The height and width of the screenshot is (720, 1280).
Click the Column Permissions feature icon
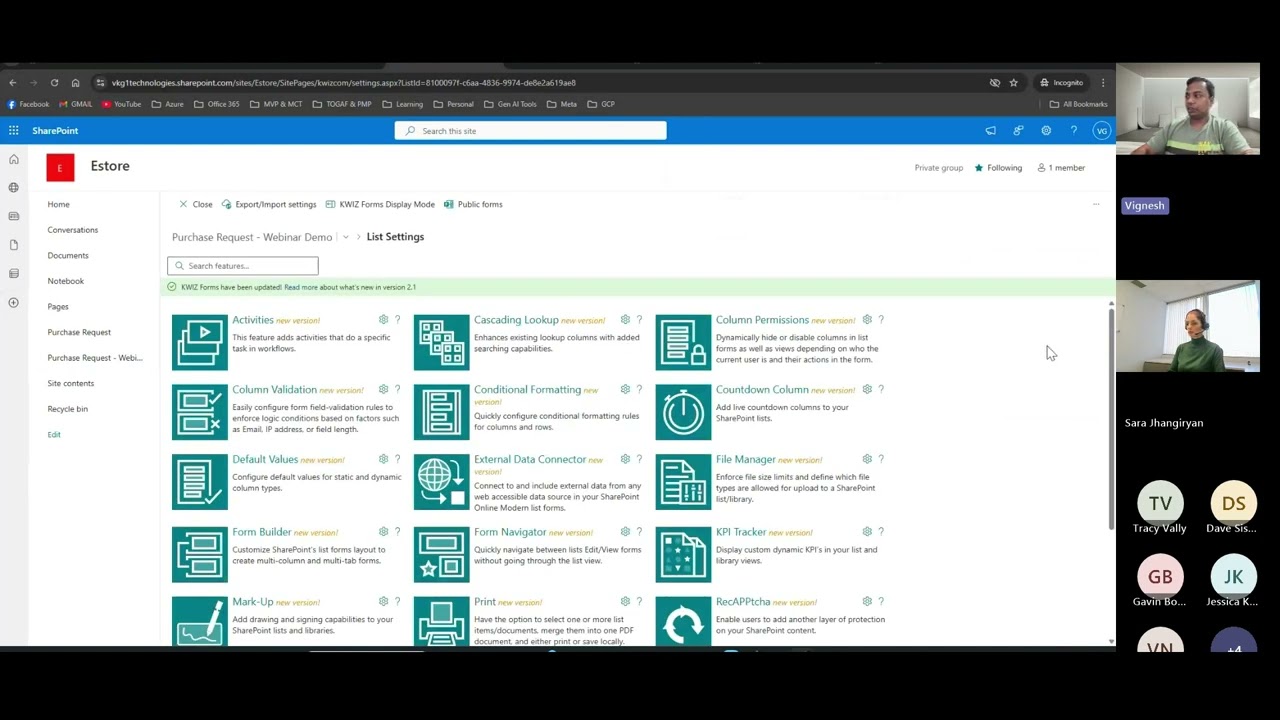click(683, 342)
